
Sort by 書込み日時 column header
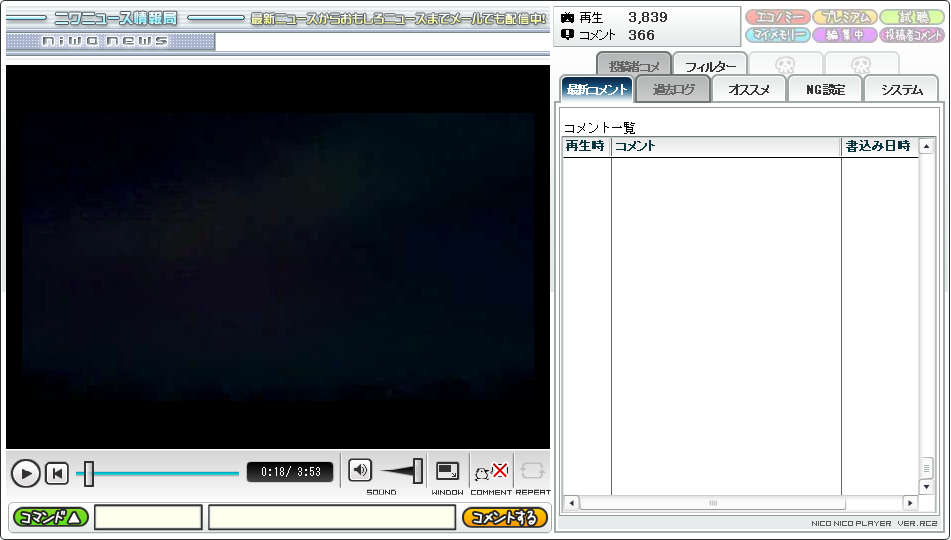click(879, 146)
